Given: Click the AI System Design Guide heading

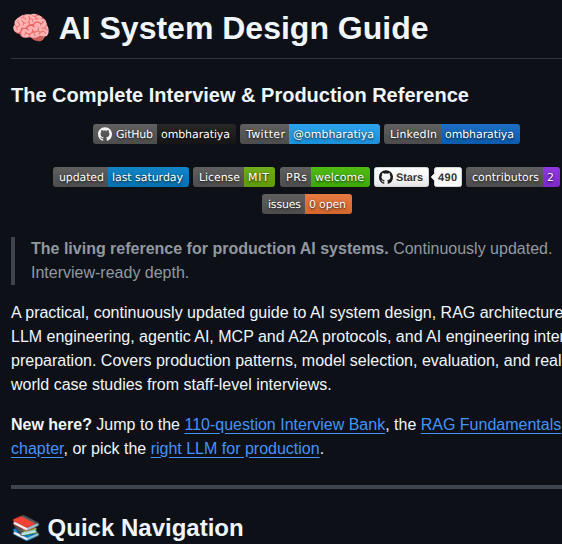Looking at the screenshot, I should tap(244, 28).
